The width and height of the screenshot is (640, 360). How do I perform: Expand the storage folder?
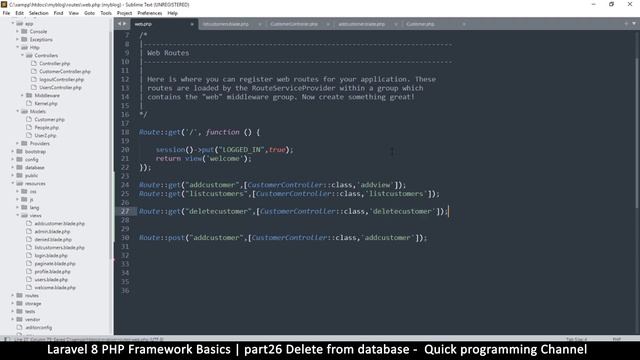13,303
